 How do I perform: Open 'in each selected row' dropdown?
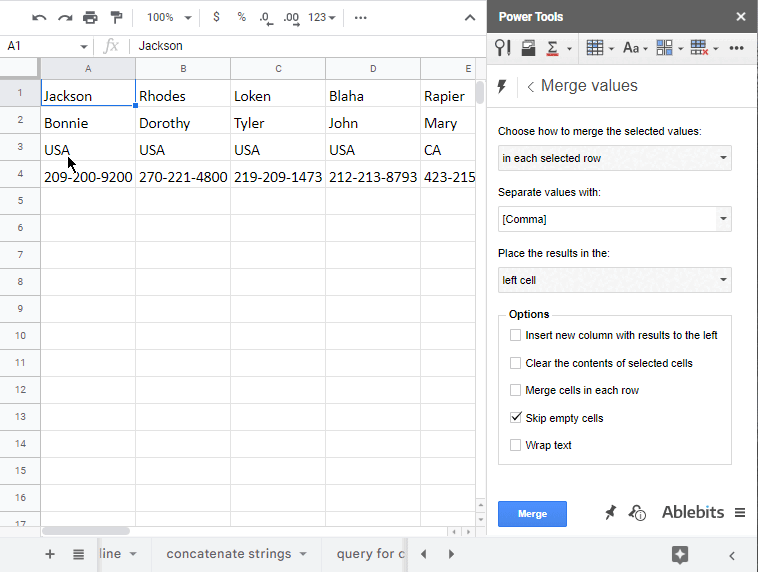pos(614,158)
